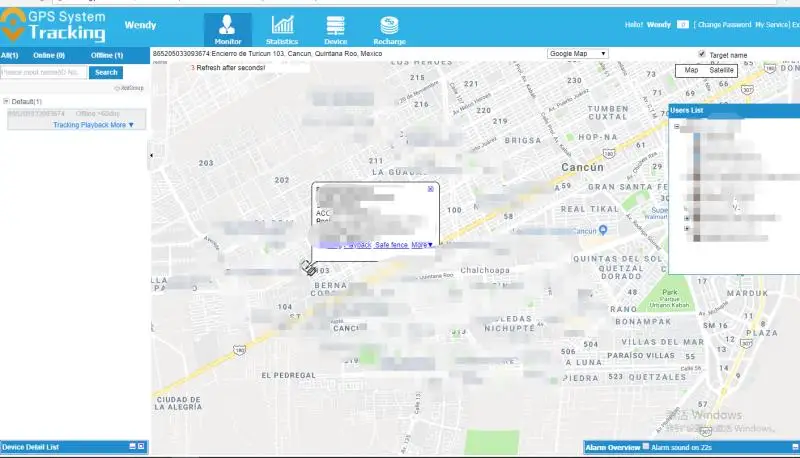Minimize the Alarm Overview panel

pyautogui.click(x=795, y=447)
